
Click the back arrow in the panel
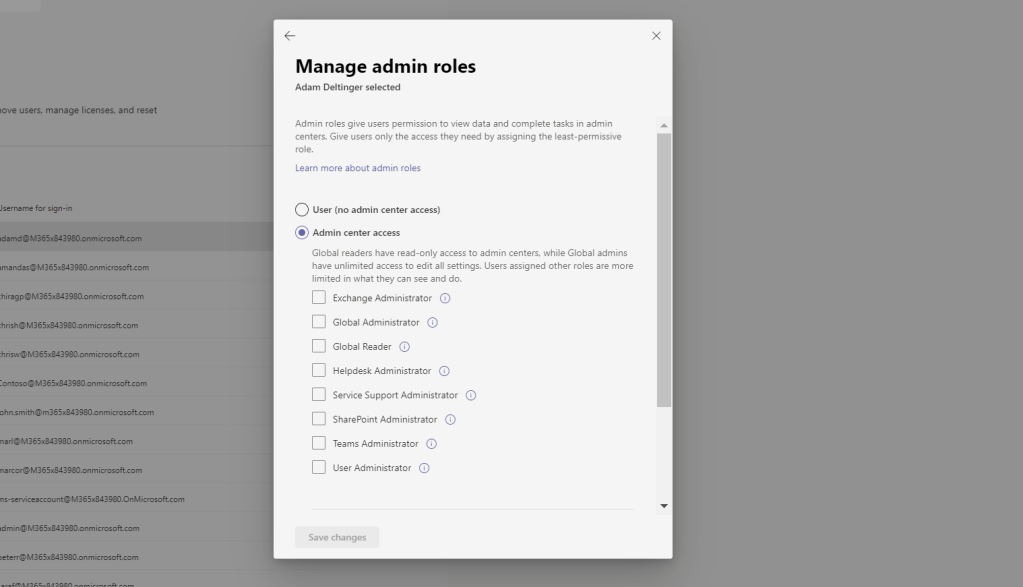[290, 36]
